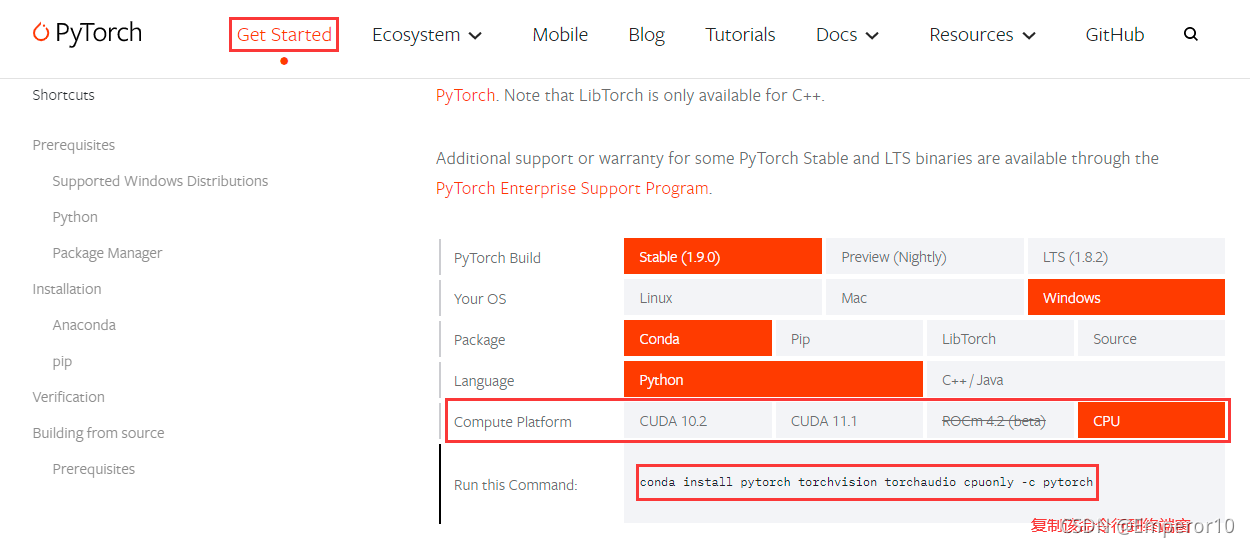Screen dimensions: 1250x547
Task: Choose C++ / Java language
Action: 1075,380
